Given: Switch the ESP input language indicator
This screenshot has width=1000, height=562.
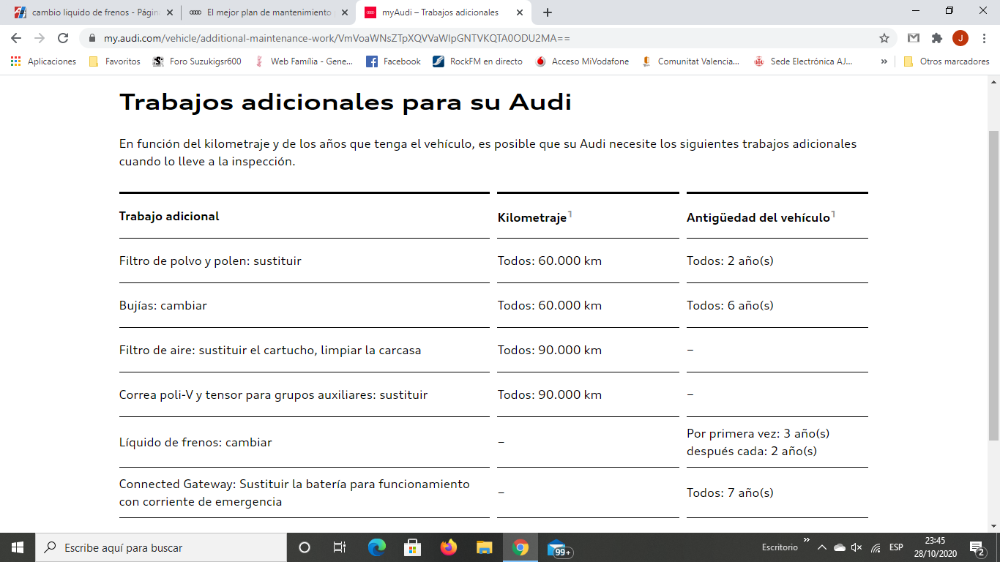Looking at the screenshot, I should 896,547.
